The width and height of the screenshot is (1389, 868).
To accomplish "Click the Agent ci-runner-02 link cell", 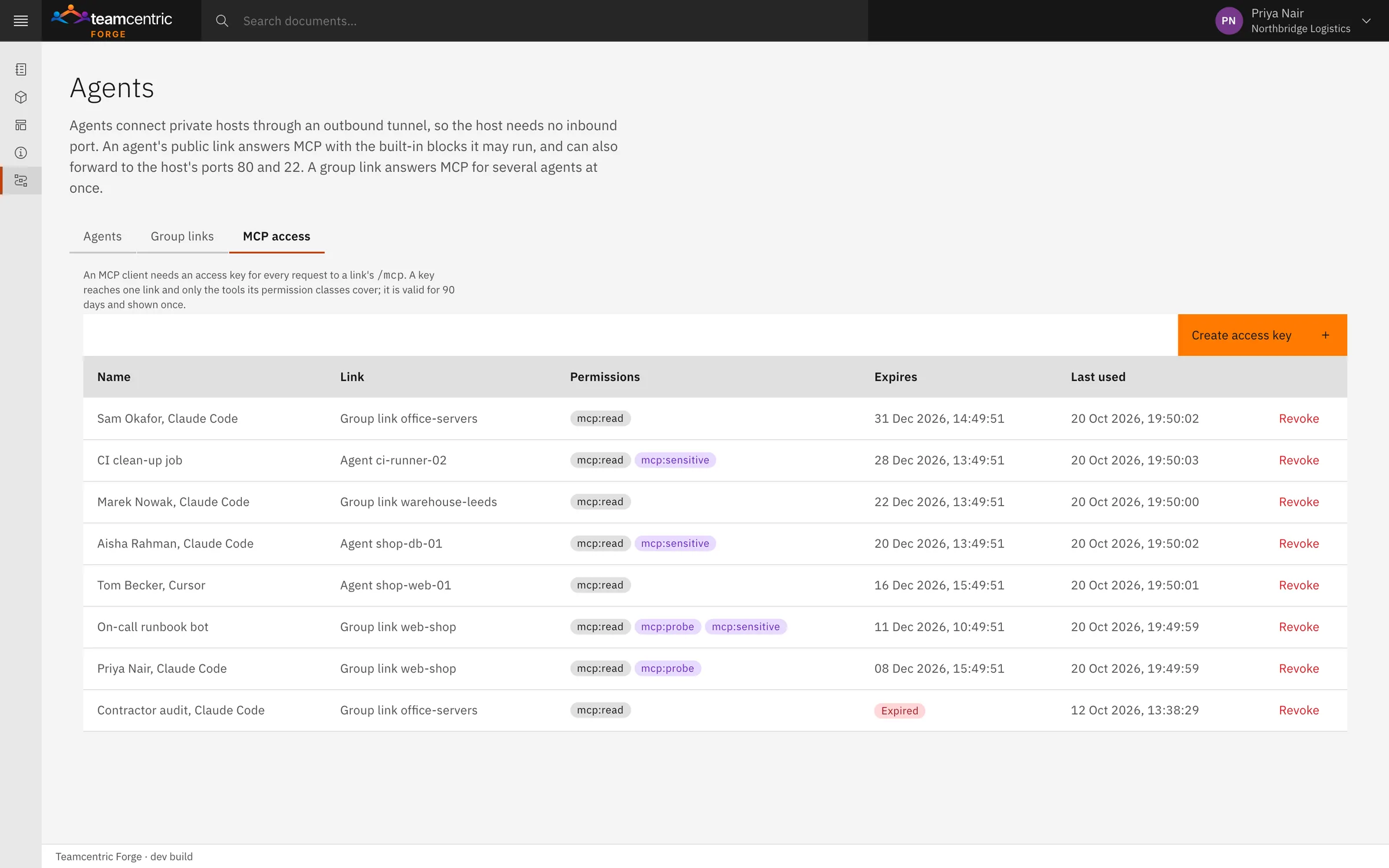I will pos(394,460).
